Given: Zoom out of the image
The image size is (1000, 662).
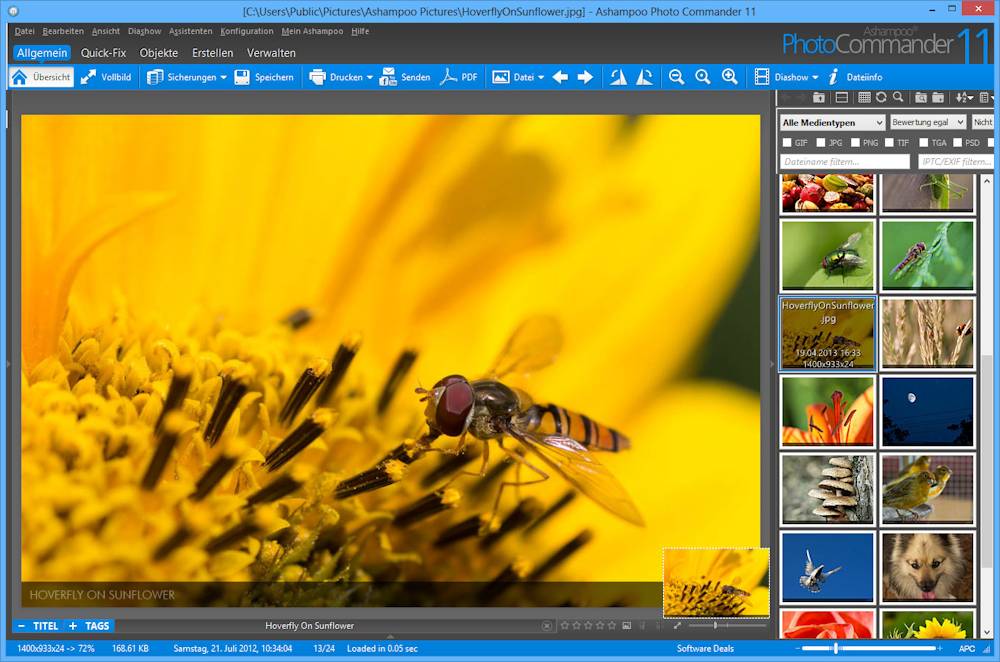Looking at the screenshot, I should click(677, 77).
